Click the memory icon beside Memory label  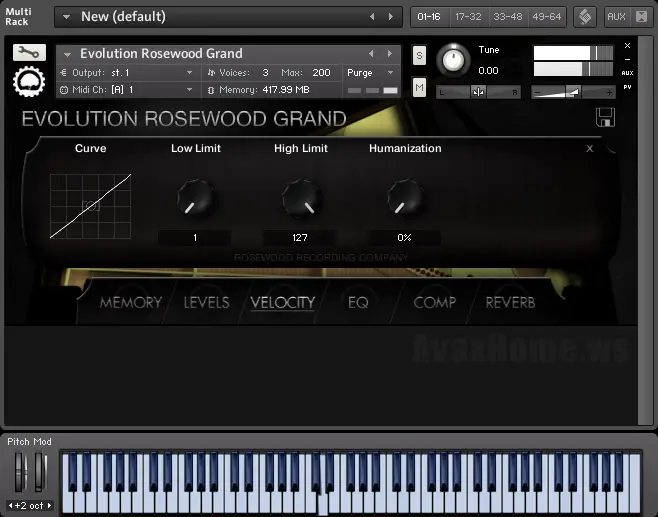[x=211, y=90]
